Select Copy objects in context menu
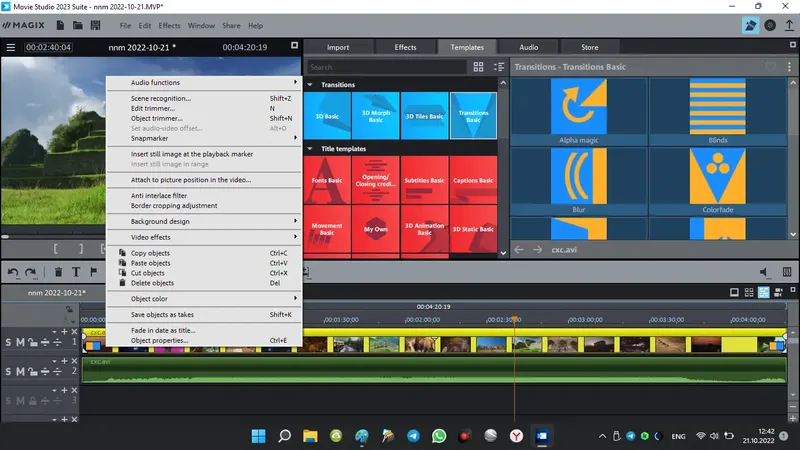800x450 pixels. pos(204,253)
